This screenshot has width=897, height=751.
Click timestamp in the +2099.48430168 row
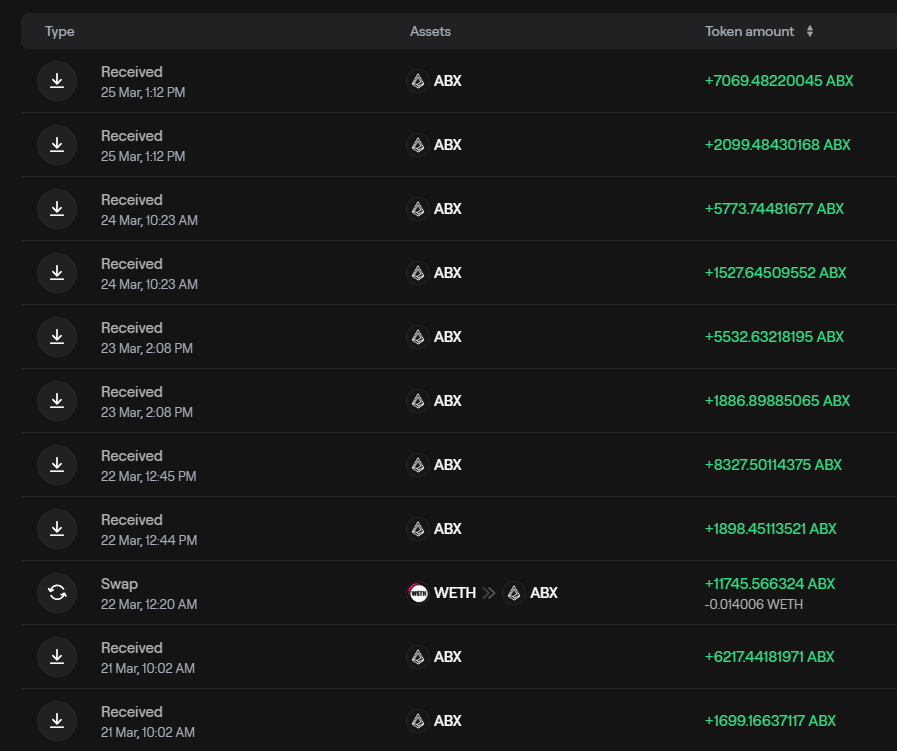[143, 156]
